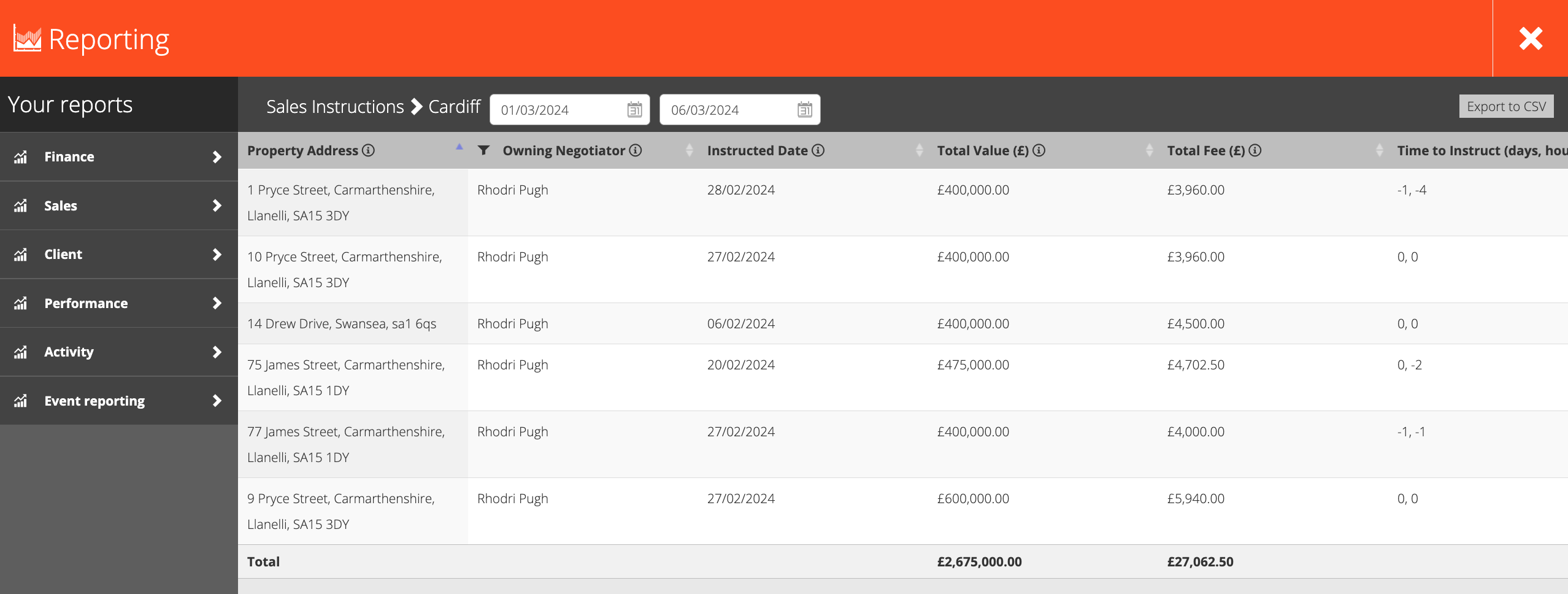The height and width of the screenshot is (594, 1568).
Task: Show info for Owning Negotiator column
Action: (x=636, y=150)
